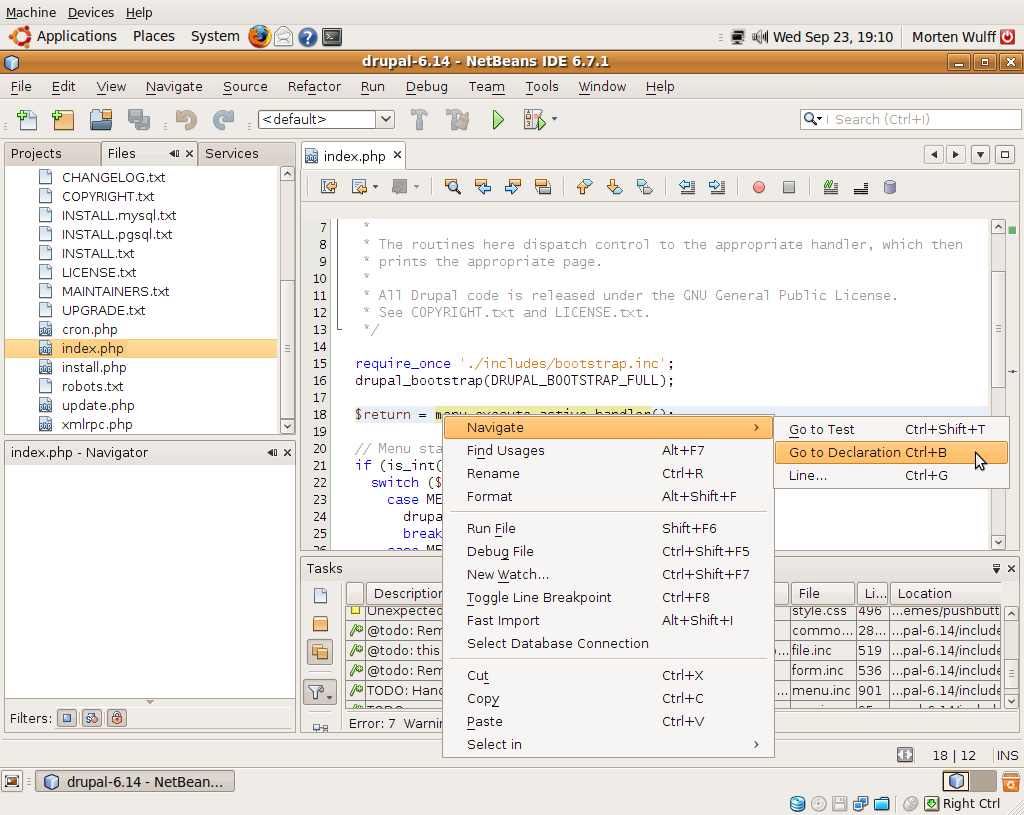Click the blue help question mark icon

coord(308,37)
